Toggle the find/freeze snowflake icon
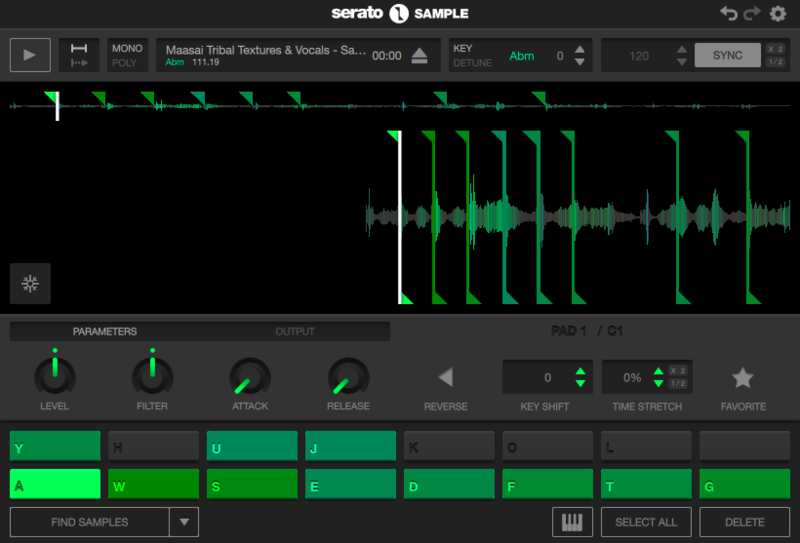This screenshot has width=800, height=543. coord(30,283)
